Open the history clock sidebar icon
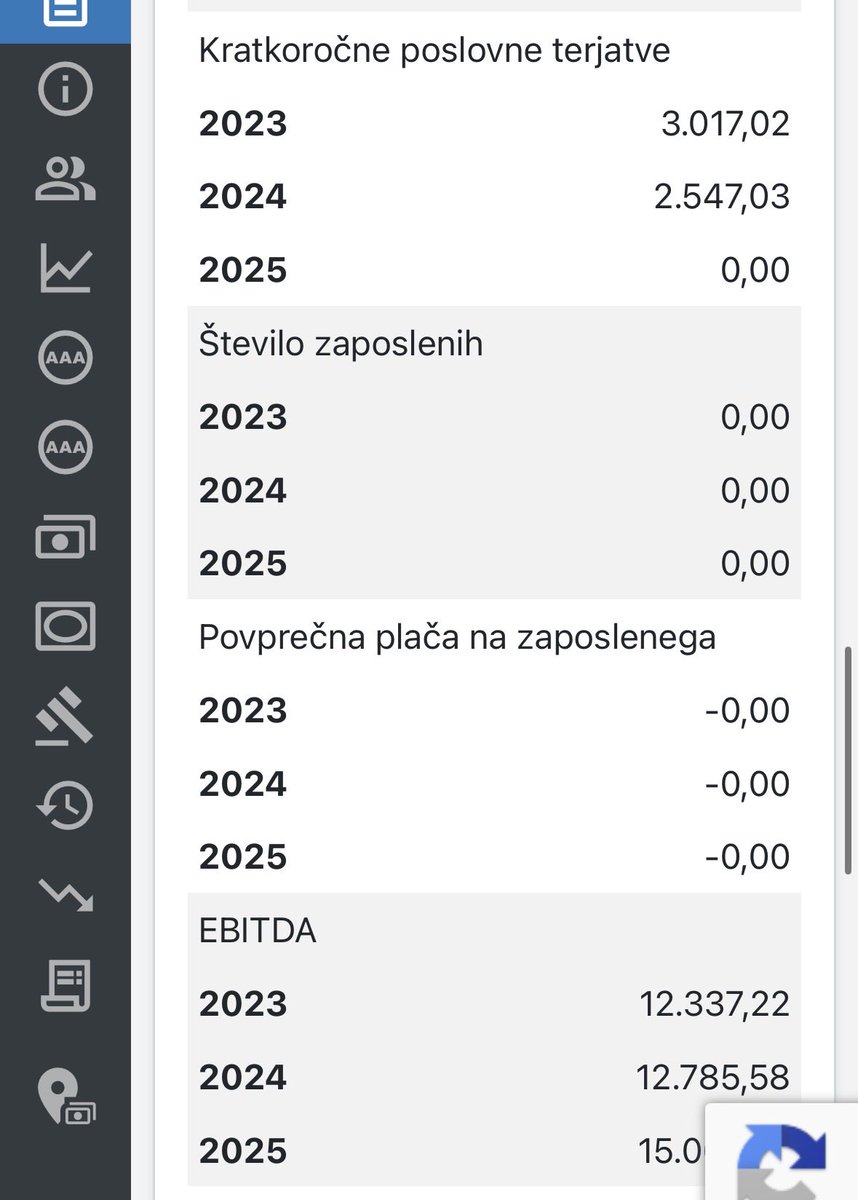Viewport: 858px width, 1200px height. tap(65, 805)
